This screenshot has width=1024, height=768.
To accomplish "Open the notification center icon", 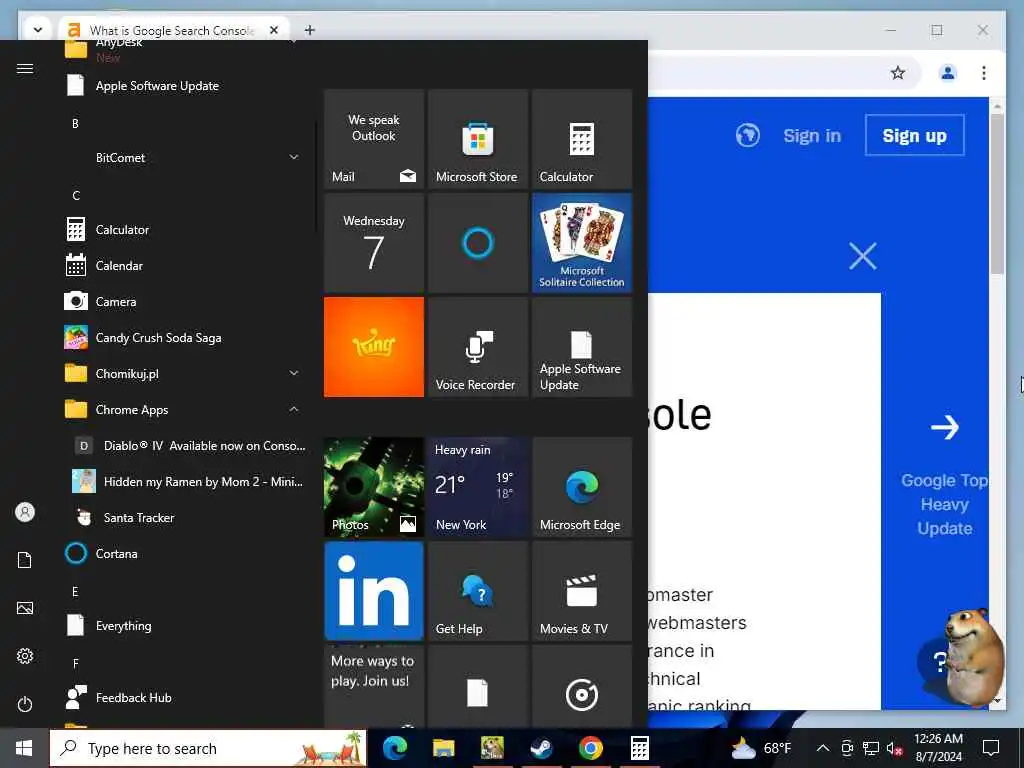I will [x=991, y=748].
